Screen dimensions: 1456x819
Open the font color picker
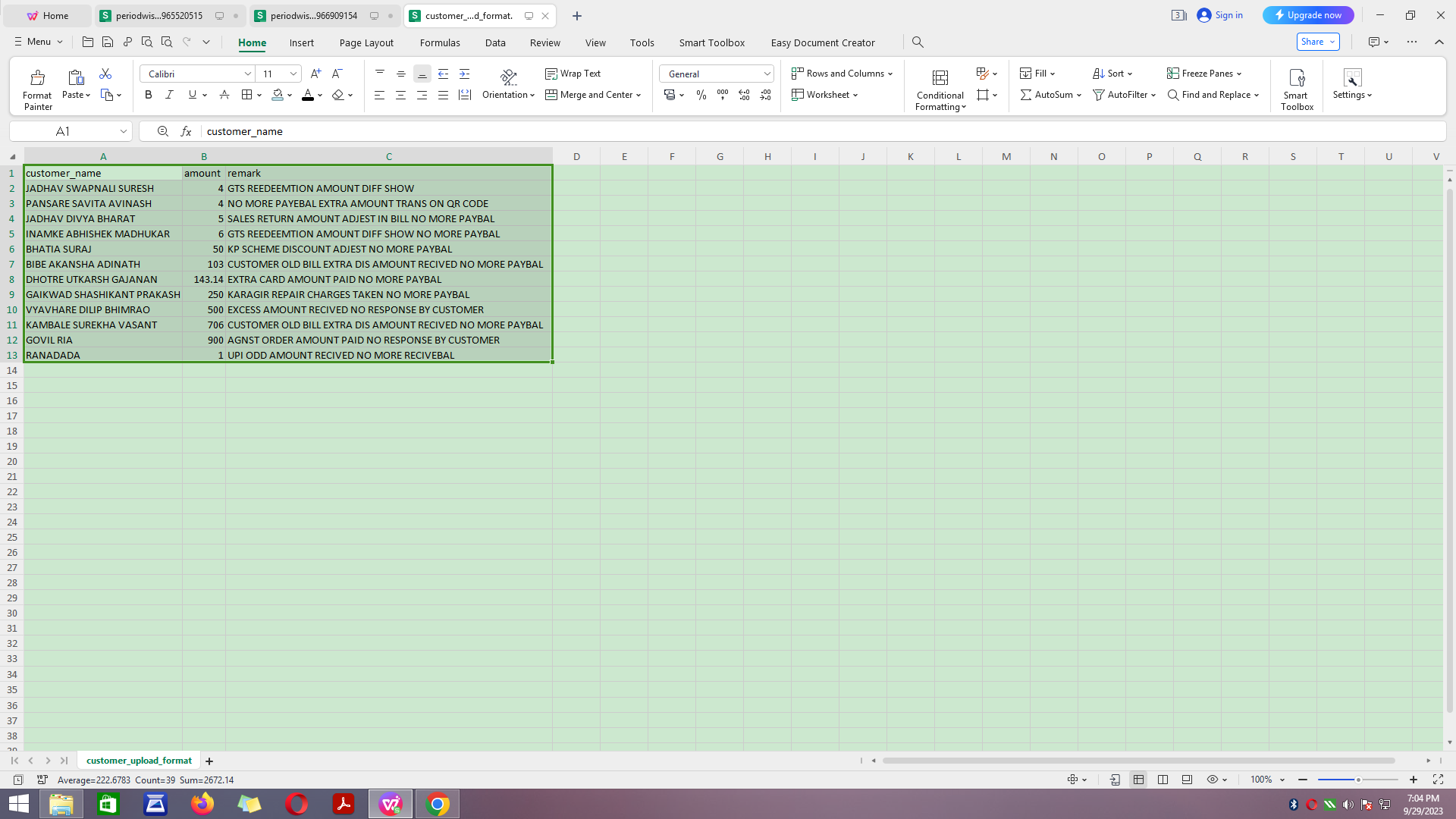click(320, 95)
